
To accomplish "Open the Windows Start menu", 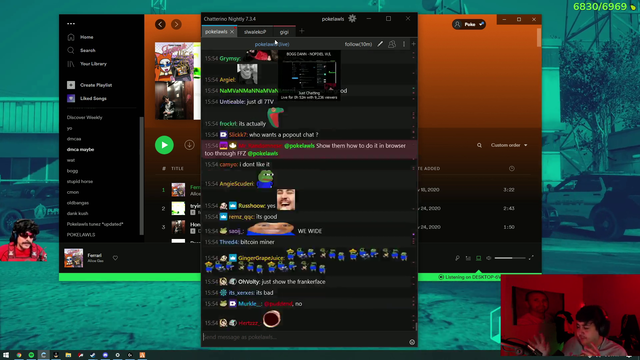I will tap(6, 355).
